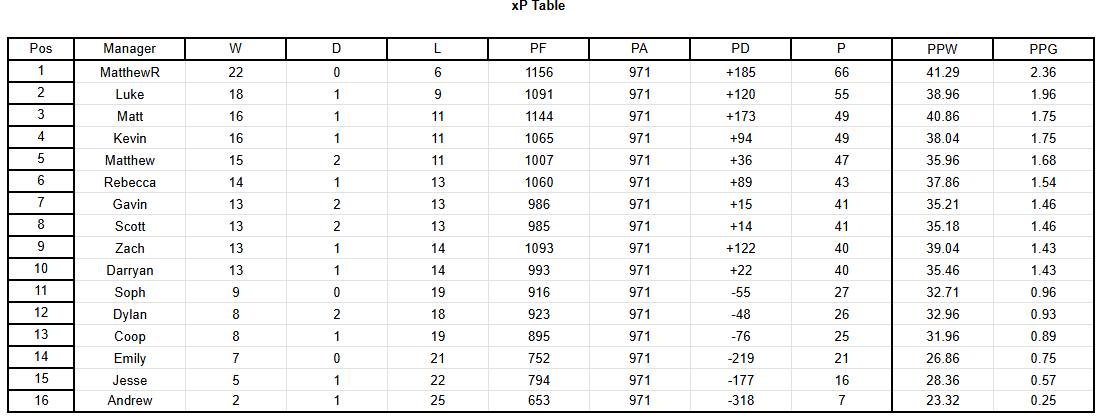Viewport: 1100px width, 418px height.
Task: Select Kevin's PF value 1065
Action: 538,138
